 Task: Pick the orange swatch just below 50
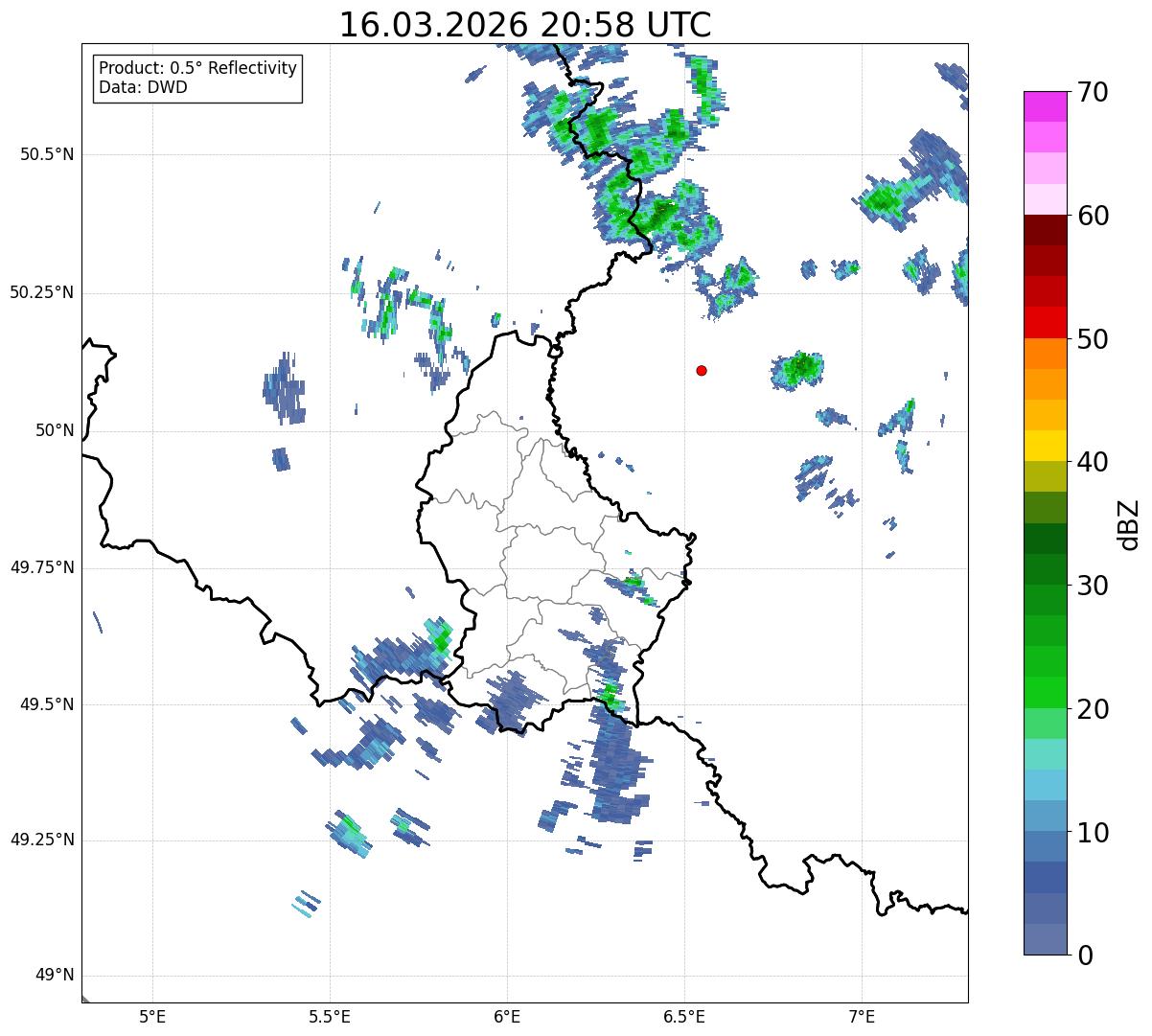1045,354
